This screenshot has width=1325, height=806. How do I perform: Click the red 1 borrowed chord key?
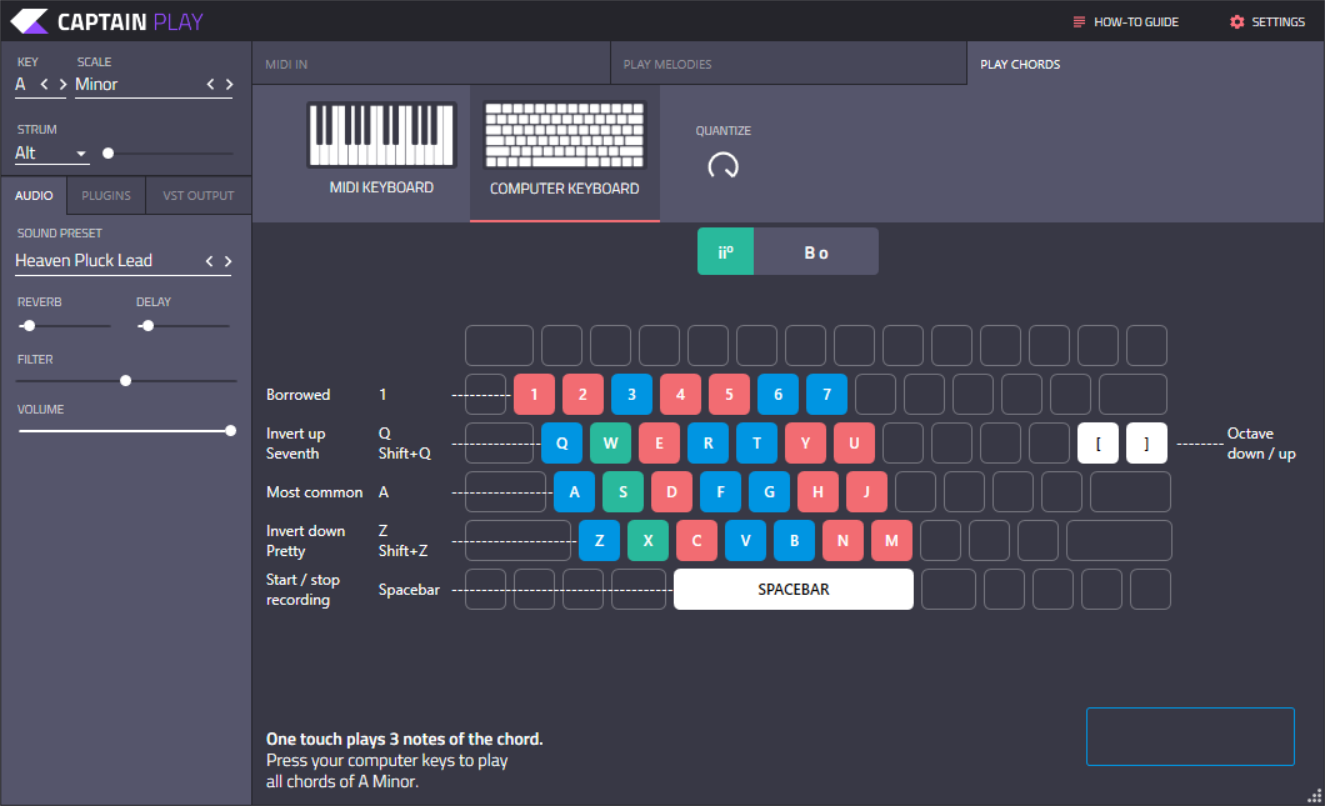coord(534,394)
